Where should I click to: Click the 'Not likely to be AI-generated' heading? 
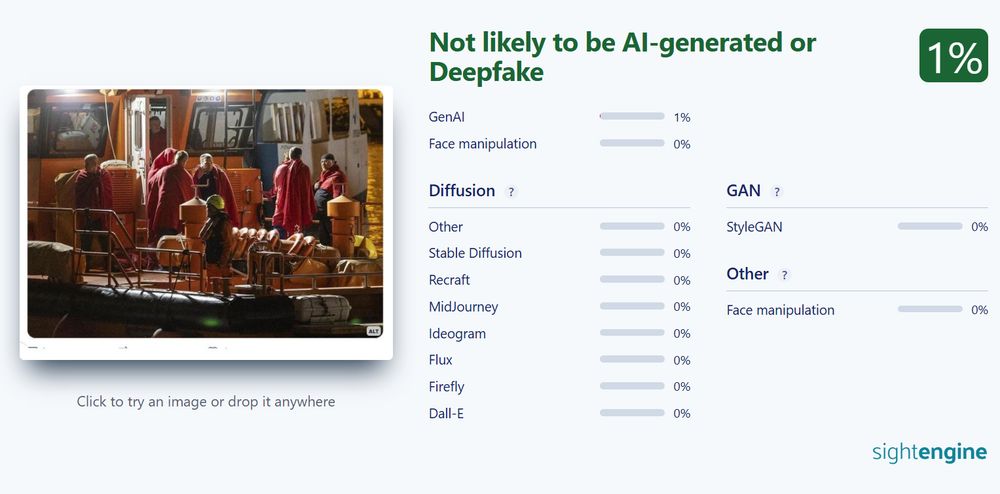(622, 57)
